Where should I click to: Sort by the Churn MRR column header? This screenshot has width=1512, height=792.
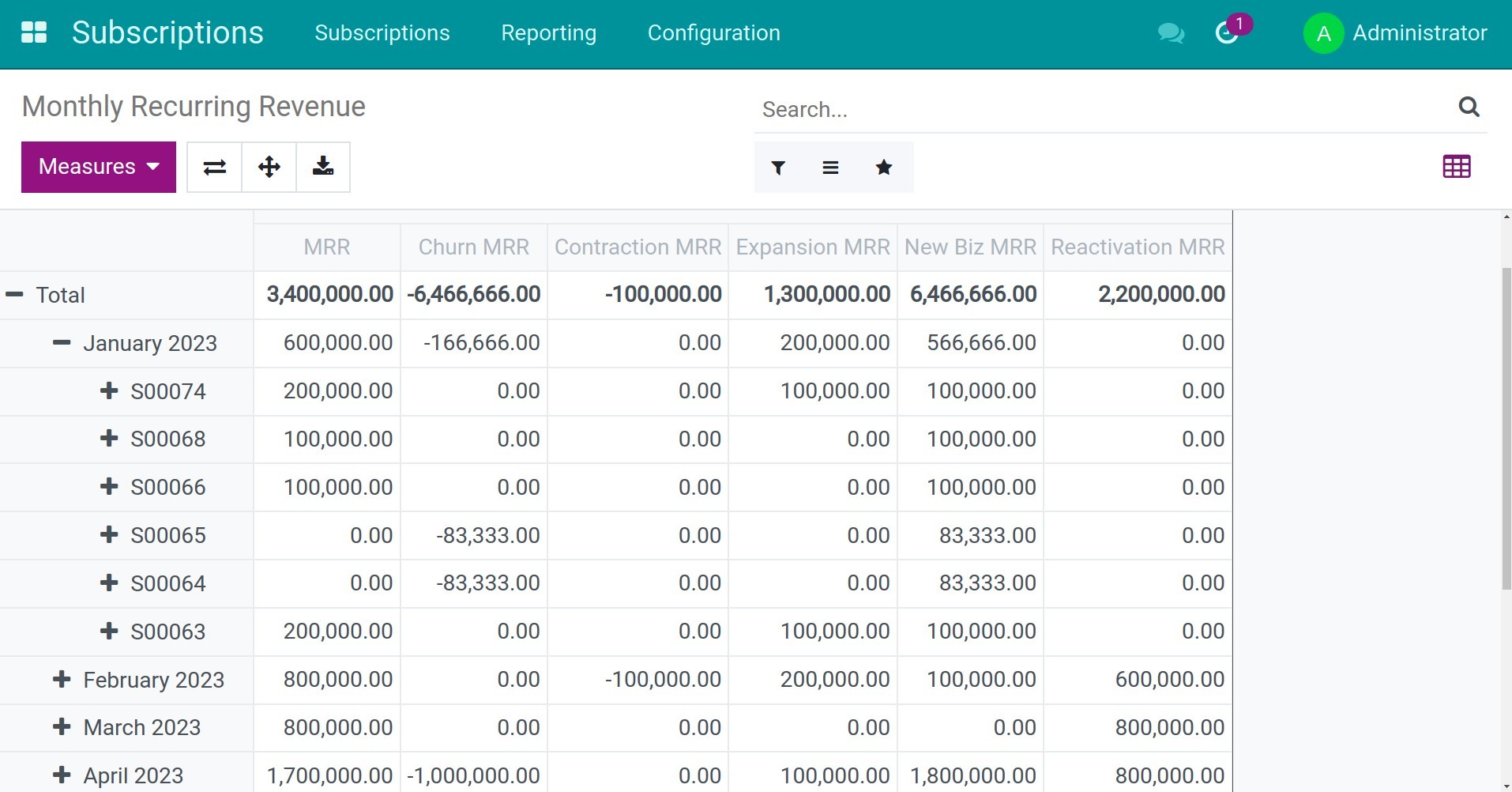click(x=474, y=247)
